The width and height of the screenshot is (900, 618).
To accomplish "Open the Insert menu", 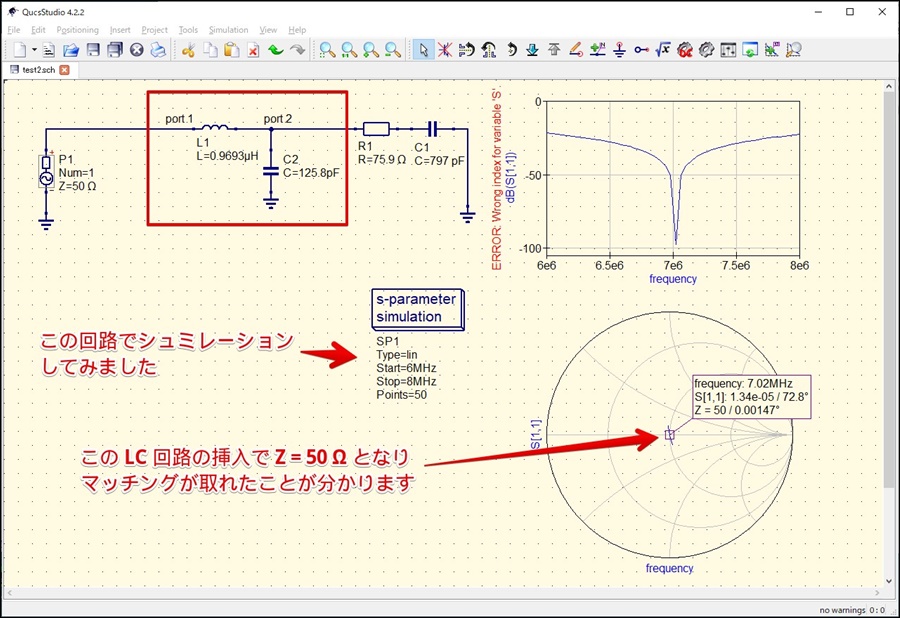I will point(120,30).
